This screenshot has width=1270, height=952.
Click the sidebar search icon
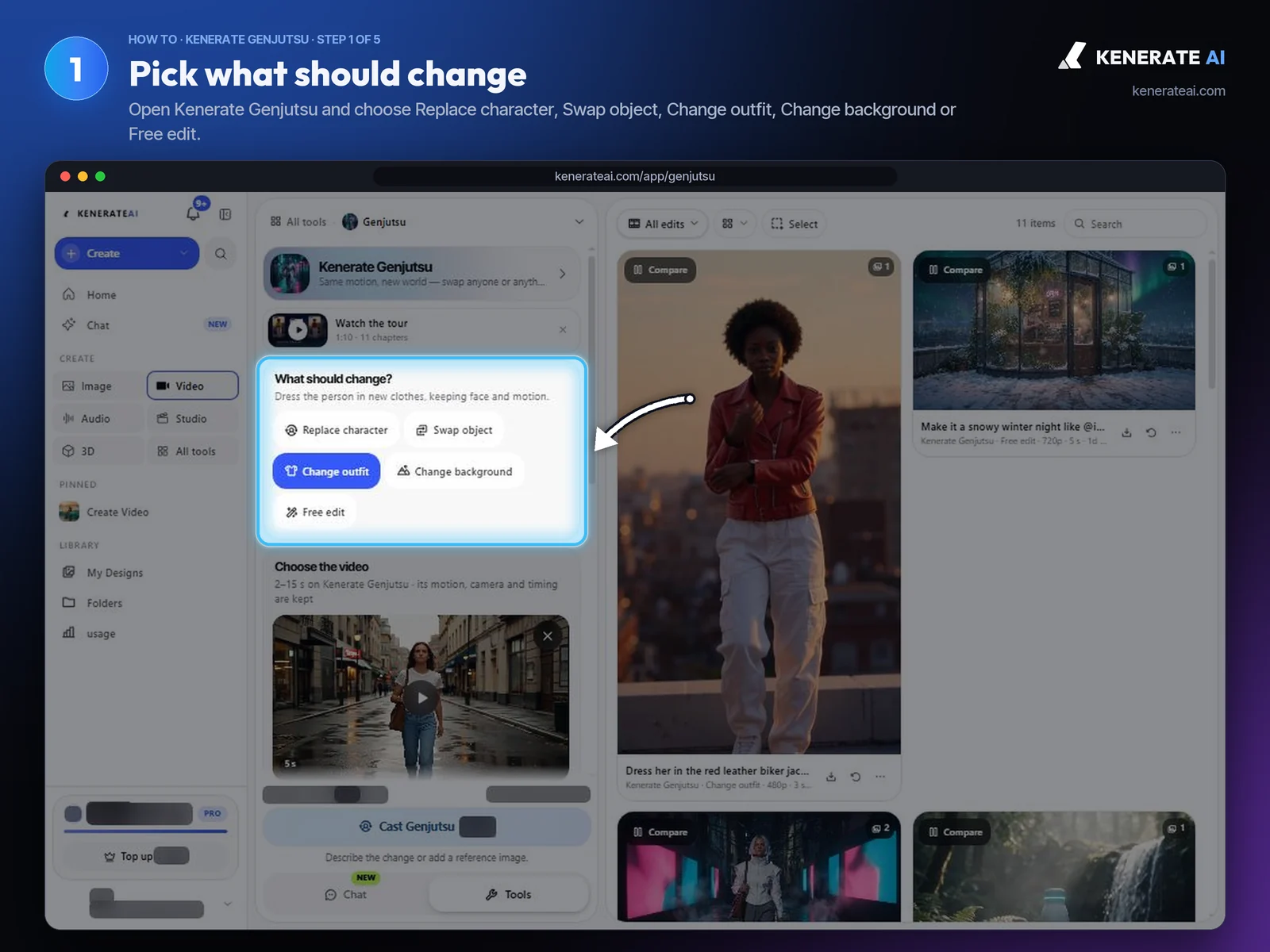point(221,254)
